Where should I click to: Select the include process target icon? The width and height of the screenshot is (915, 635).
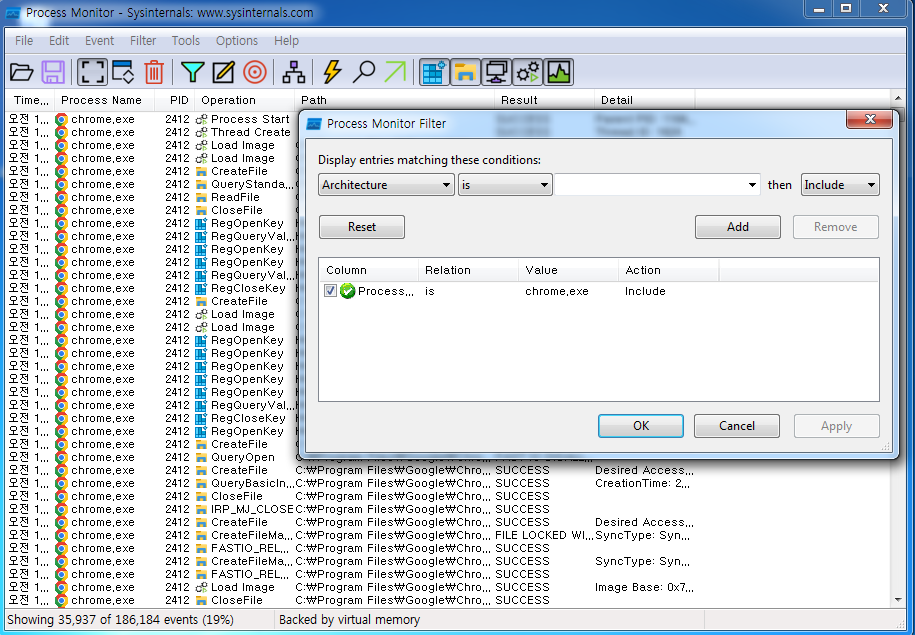pos(254,72)
